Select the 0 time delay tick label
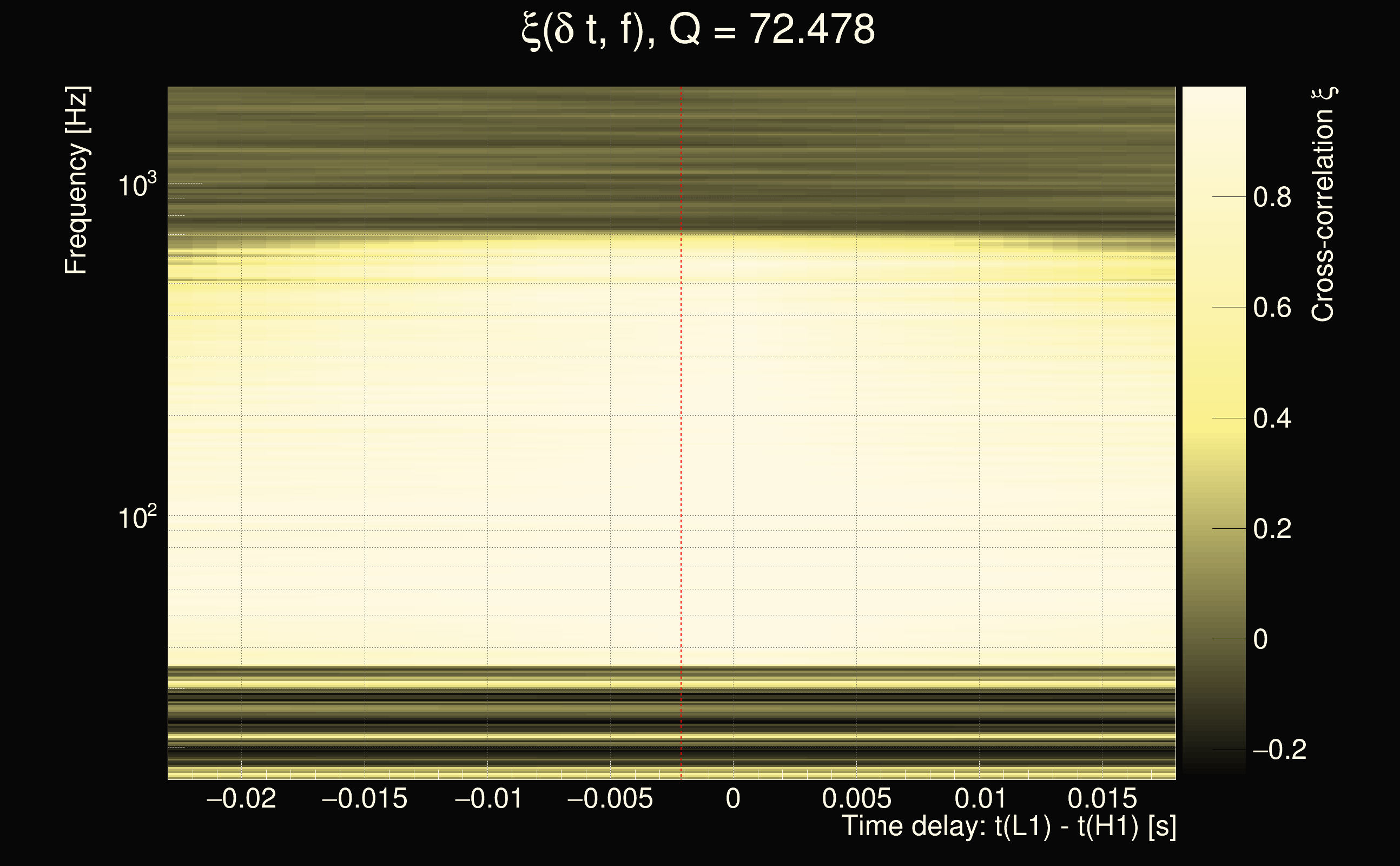Image resolution: width=1400 pixels, height=866 pixels. (x=732, y=798)
